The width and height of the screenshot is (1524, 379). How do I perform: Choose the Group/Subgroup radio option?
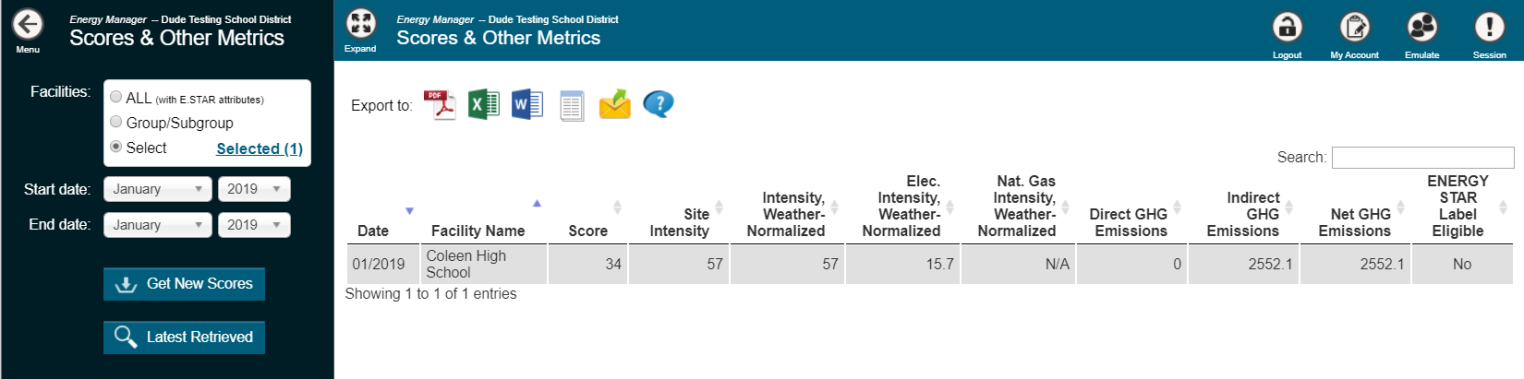pyautogui.click(x=116, y=122)
